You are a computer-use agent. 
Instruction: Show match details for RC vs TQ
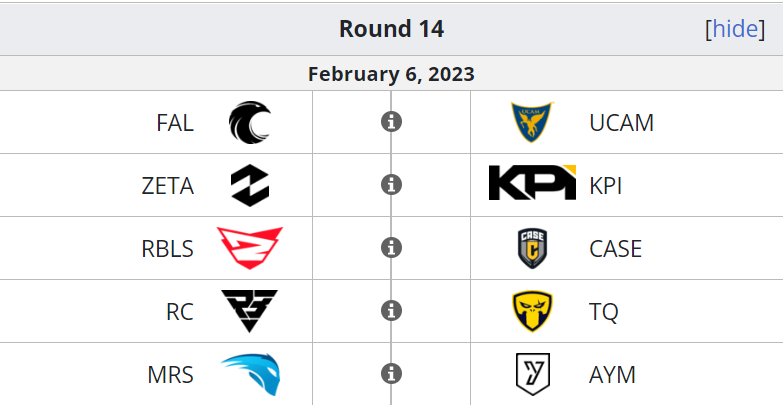[x=392, y=311]
